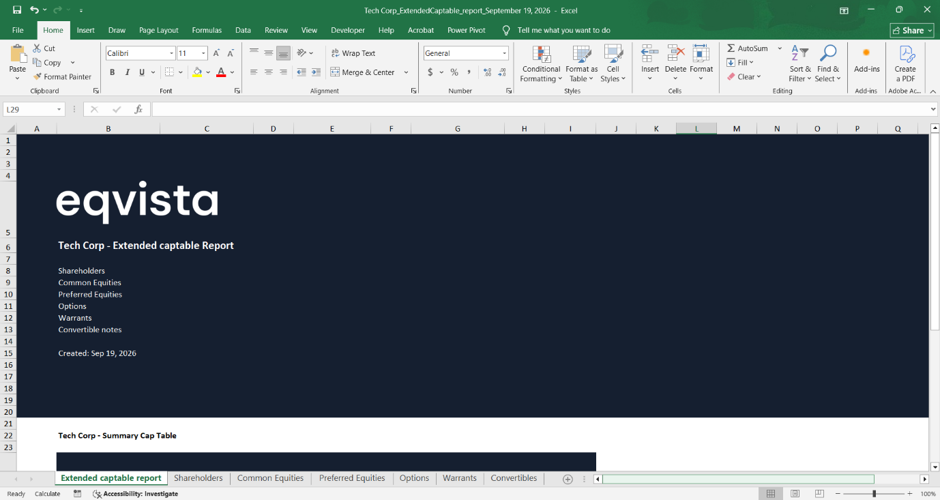Screen dimensions: 940x500
Task: Click the Share button
Action: (912, 30)
